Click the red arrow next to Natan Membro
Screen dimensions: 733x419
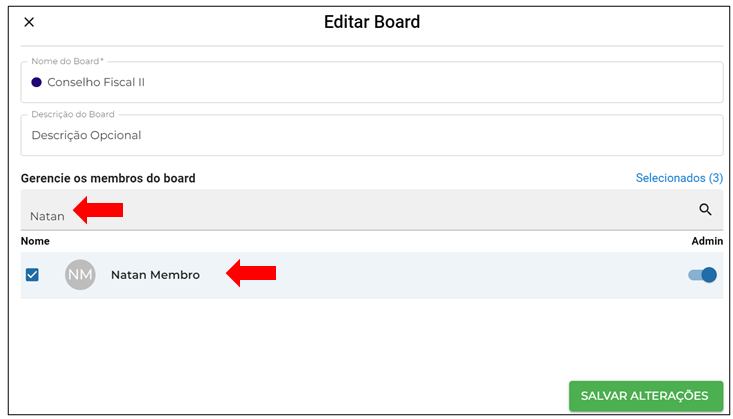click(251, 273)
